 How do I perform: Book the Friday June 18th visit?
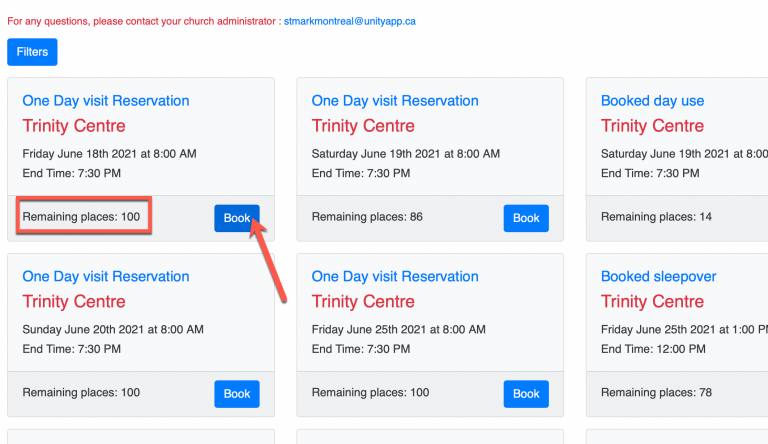[x=237, y=218]
